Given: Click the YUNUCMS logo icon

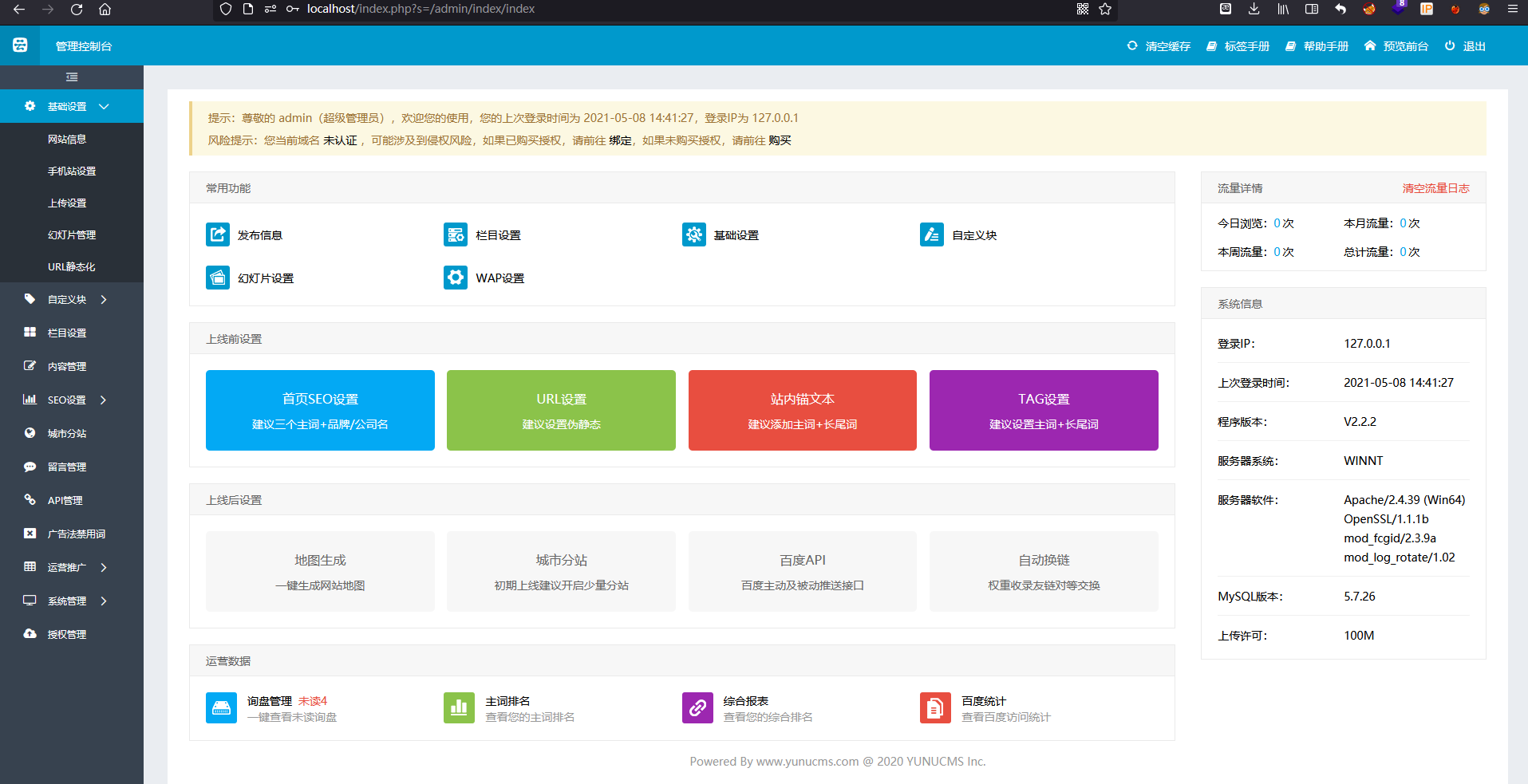Looking at the screenshot, I should tap(20, 45).
